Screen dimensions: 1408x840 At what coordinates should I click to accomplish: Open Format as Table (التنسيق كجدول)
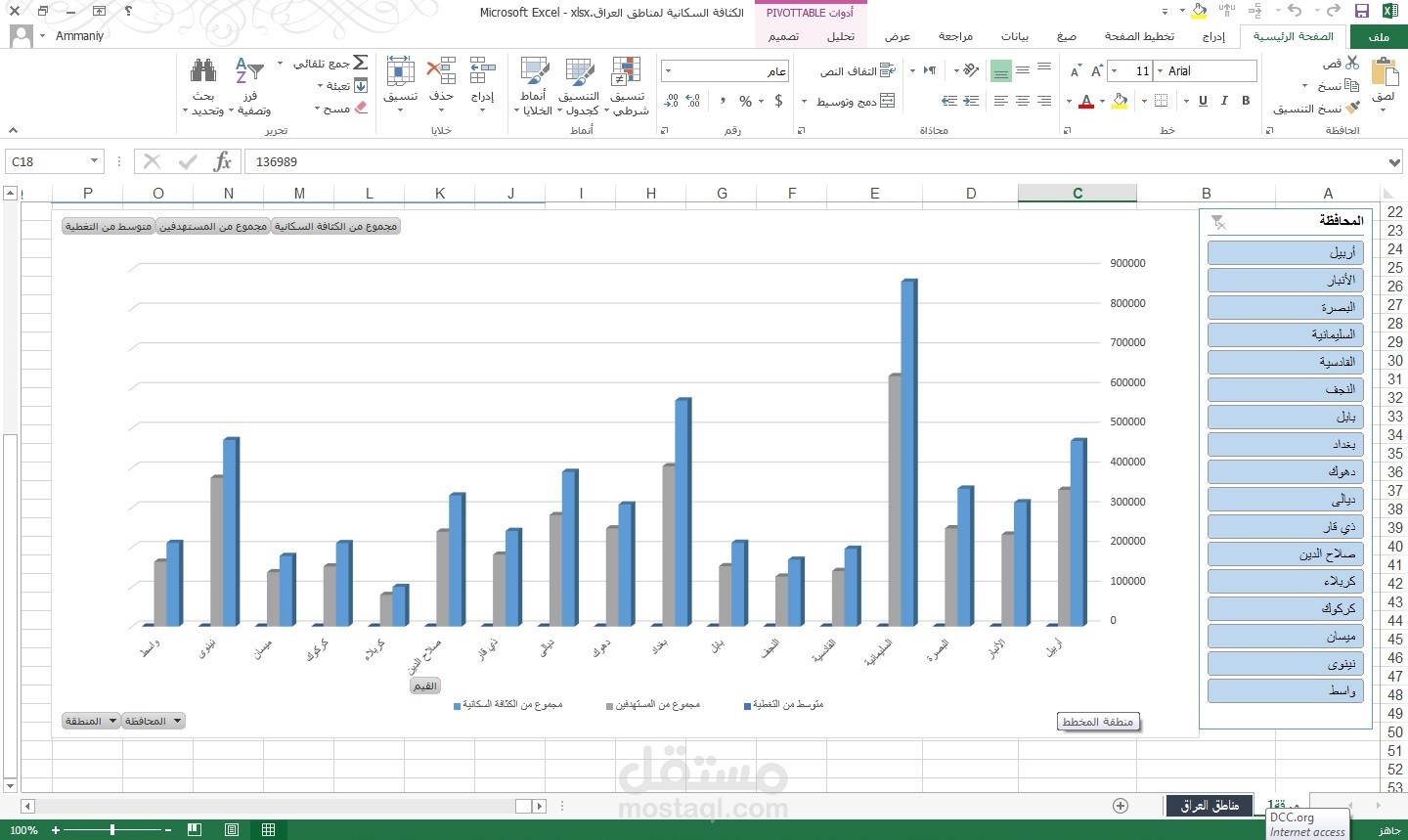coord(579,86)
